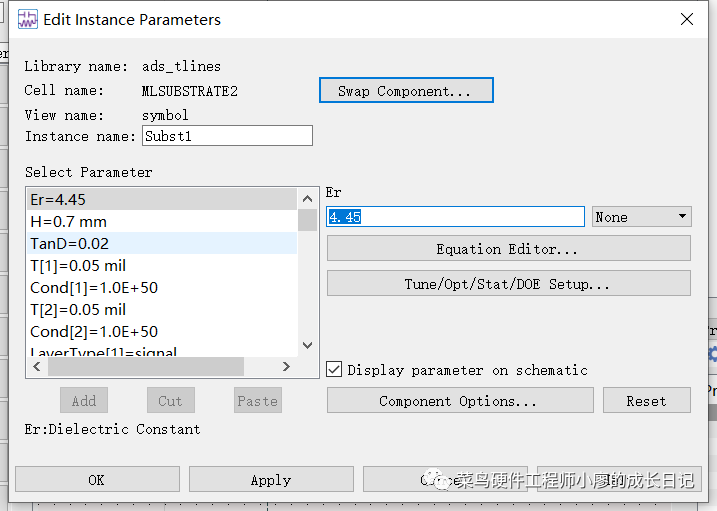
Task: Select Cond[1]=1.0E+50 parameter entry
Action: pos(94,288)
